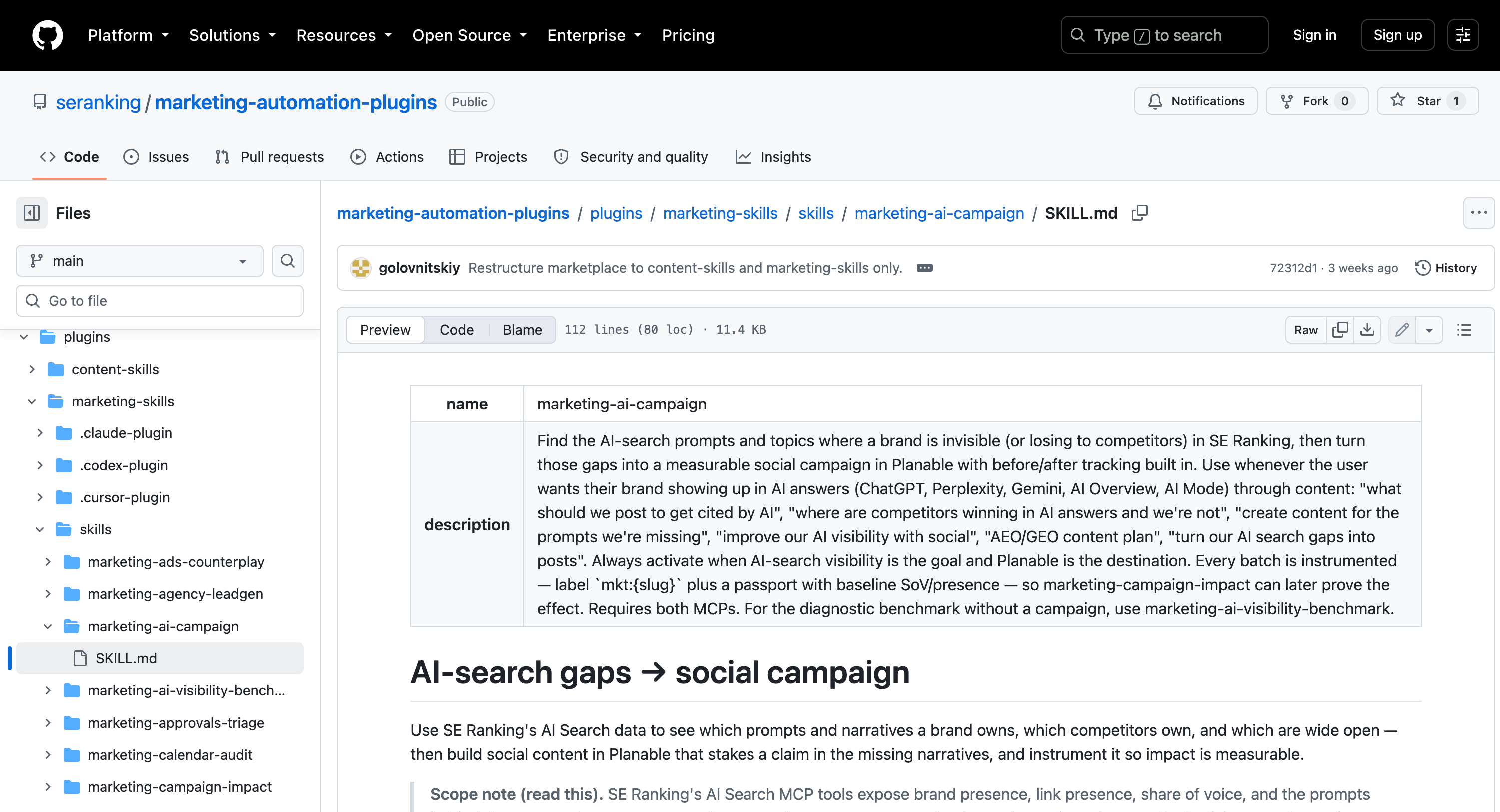This screenshot has width=1500, height=812.
Task: Expand the marketing-ads-counterplay folder
Action: tap(48, 562)
